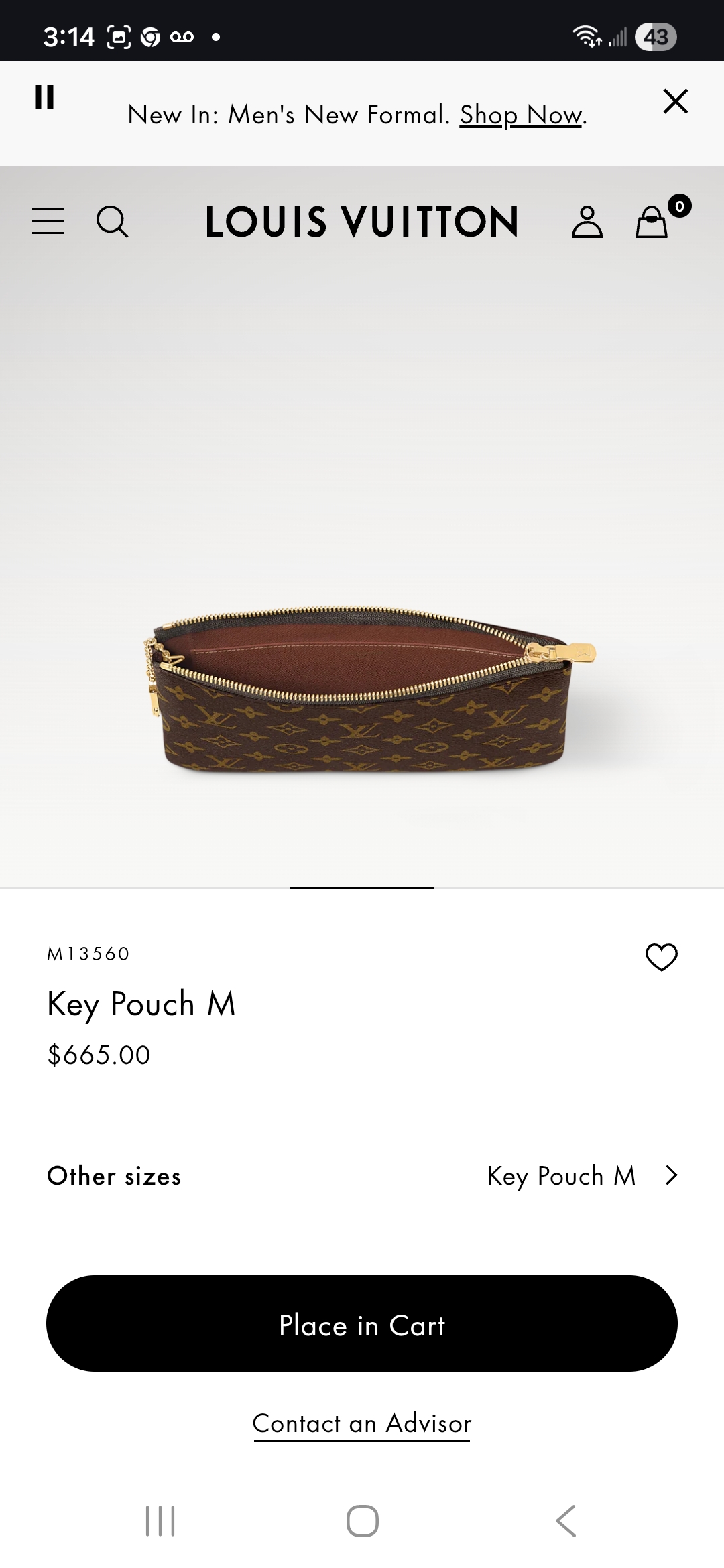View the shopping bag cart icon

click(652, 222)
